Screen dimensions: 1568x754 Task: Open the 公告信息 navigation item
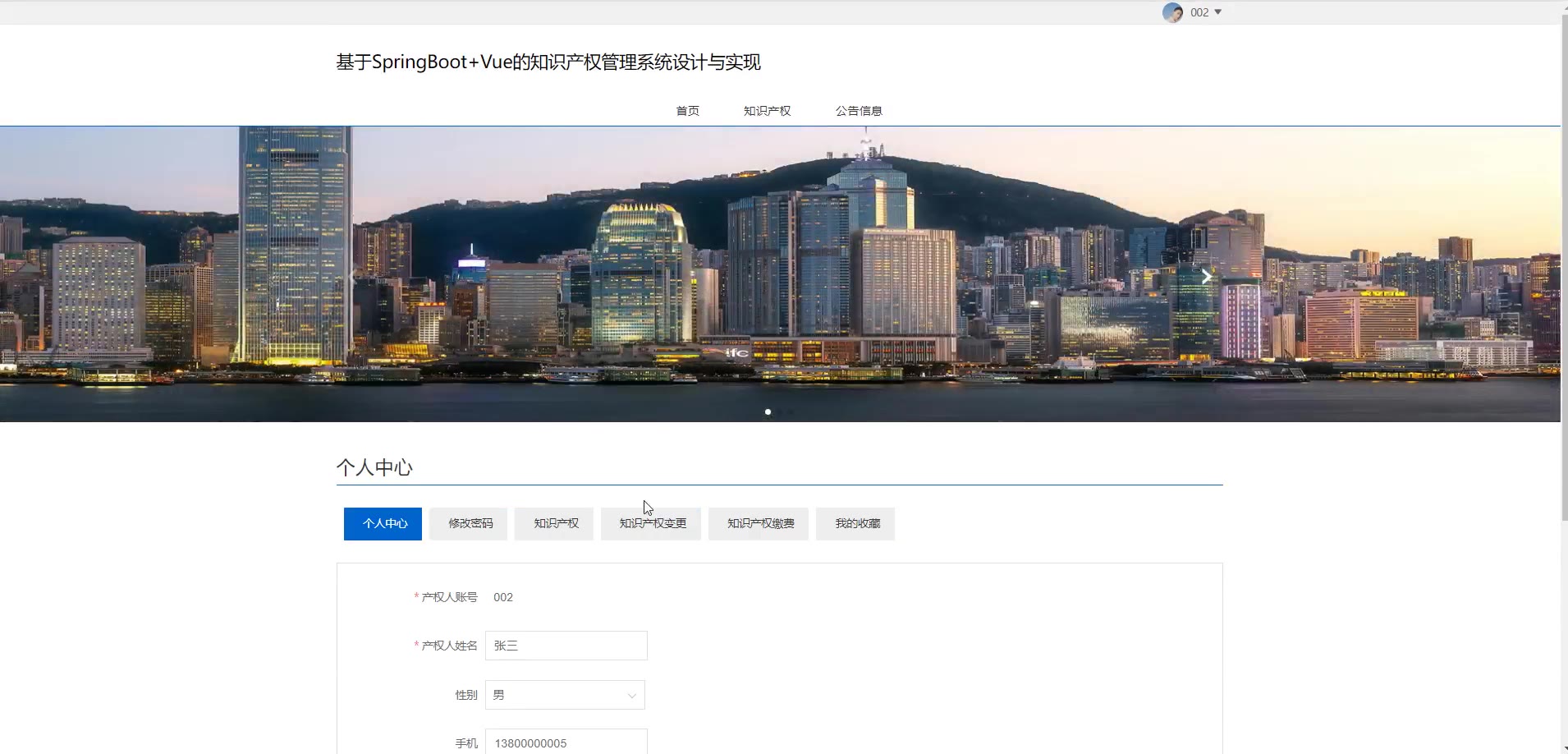click(859, 111)
